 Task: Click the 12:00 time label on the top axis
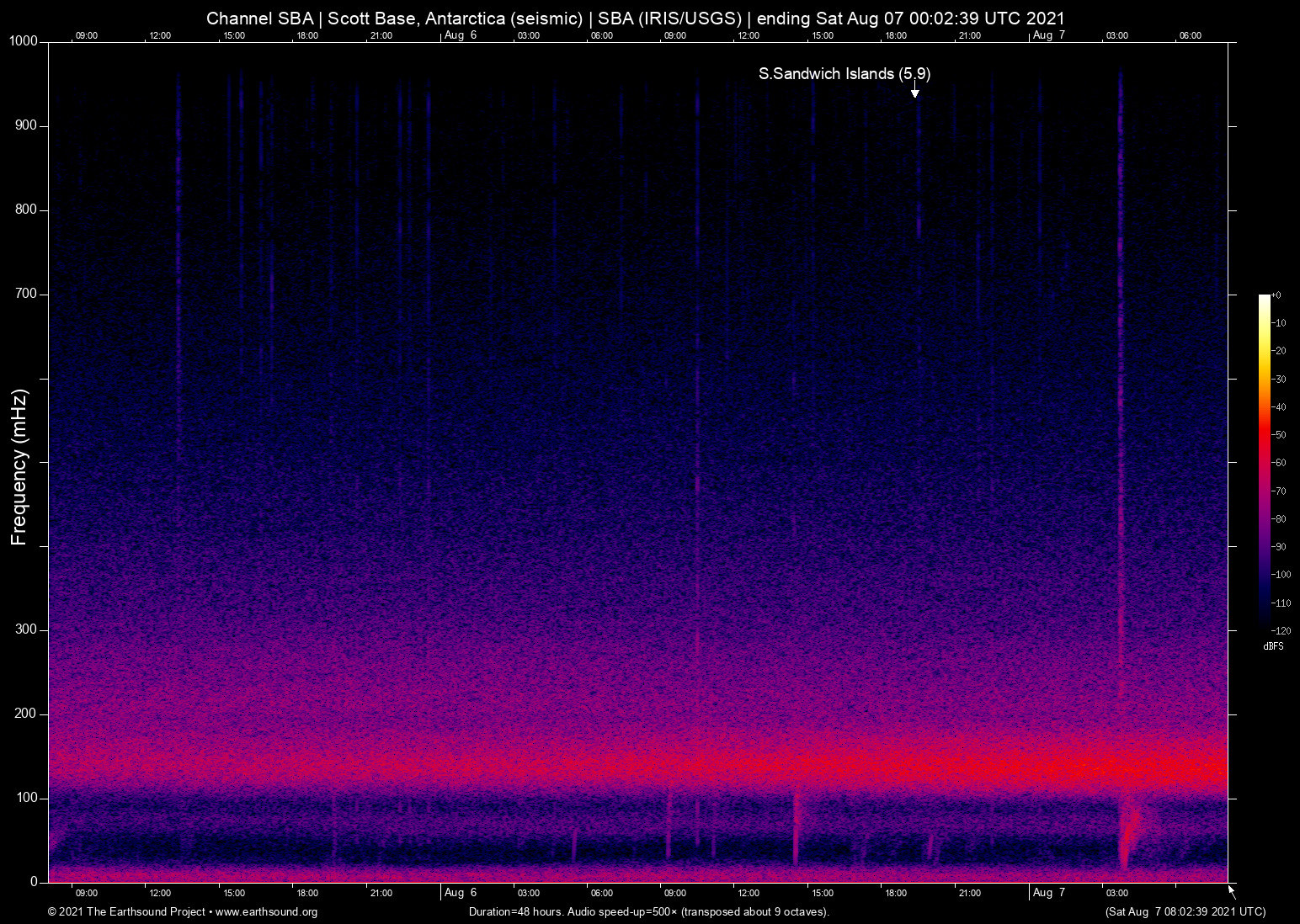point(161,35)
